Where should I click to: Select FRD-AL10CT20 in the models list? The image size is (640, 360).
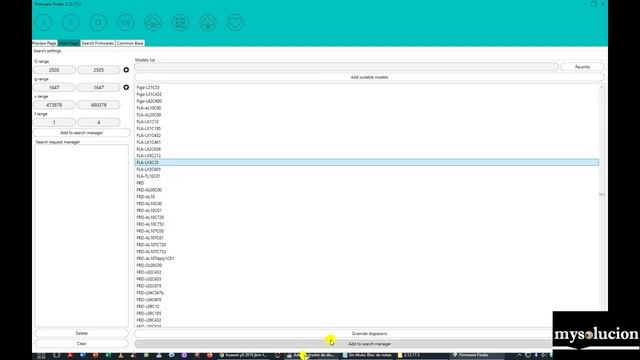pyautogui.click(x=150, y=218)
